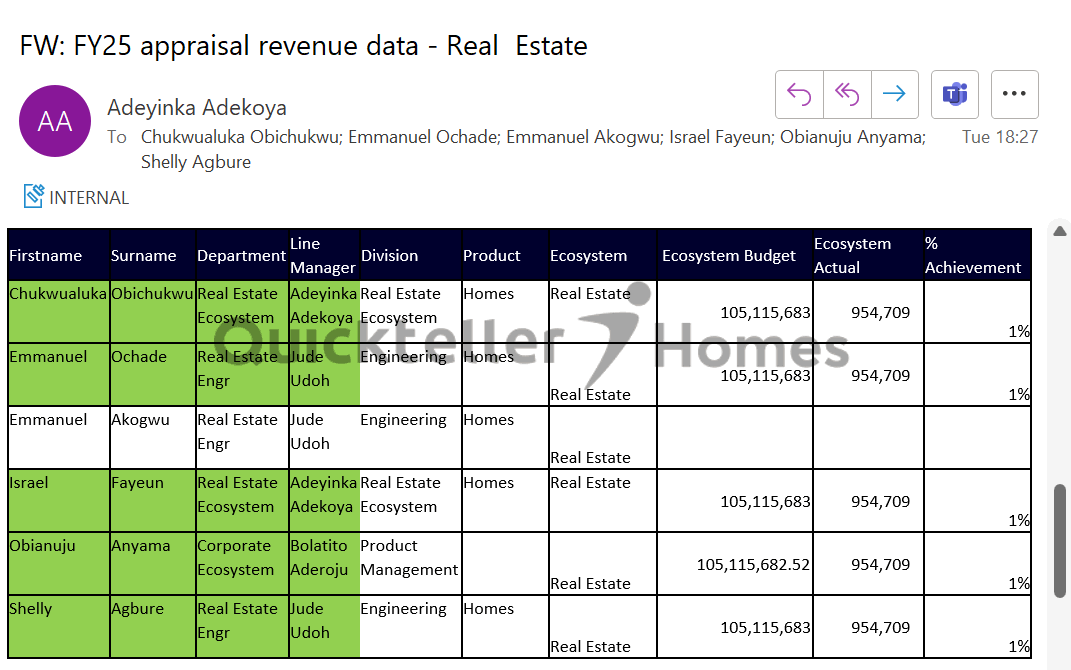This screenshot has height=670, width=1071.
Task: Click the Reply arrow icon
Action: [x=799, y=94]
